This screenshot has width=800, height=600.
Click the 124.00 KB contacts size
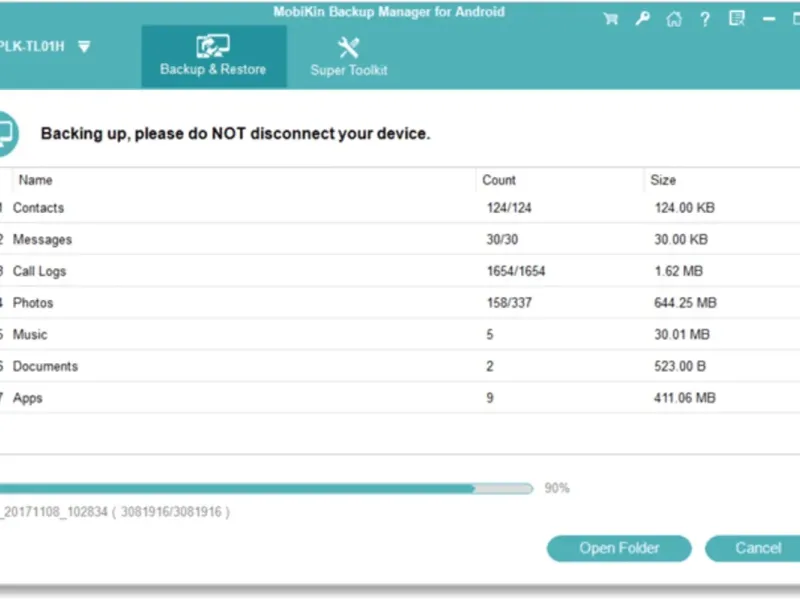pyautogui.click(x=684, y=208)
